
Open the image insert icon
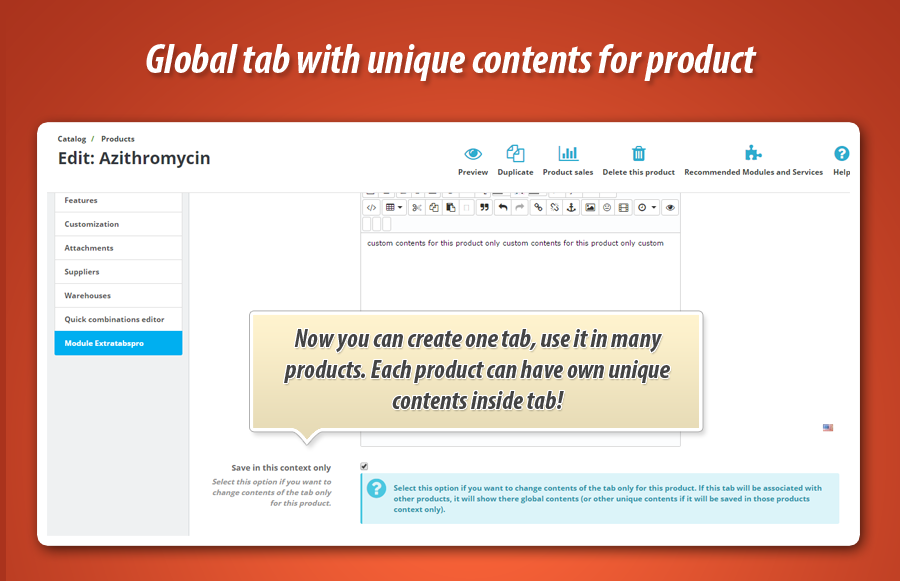[x=589, y=207]
